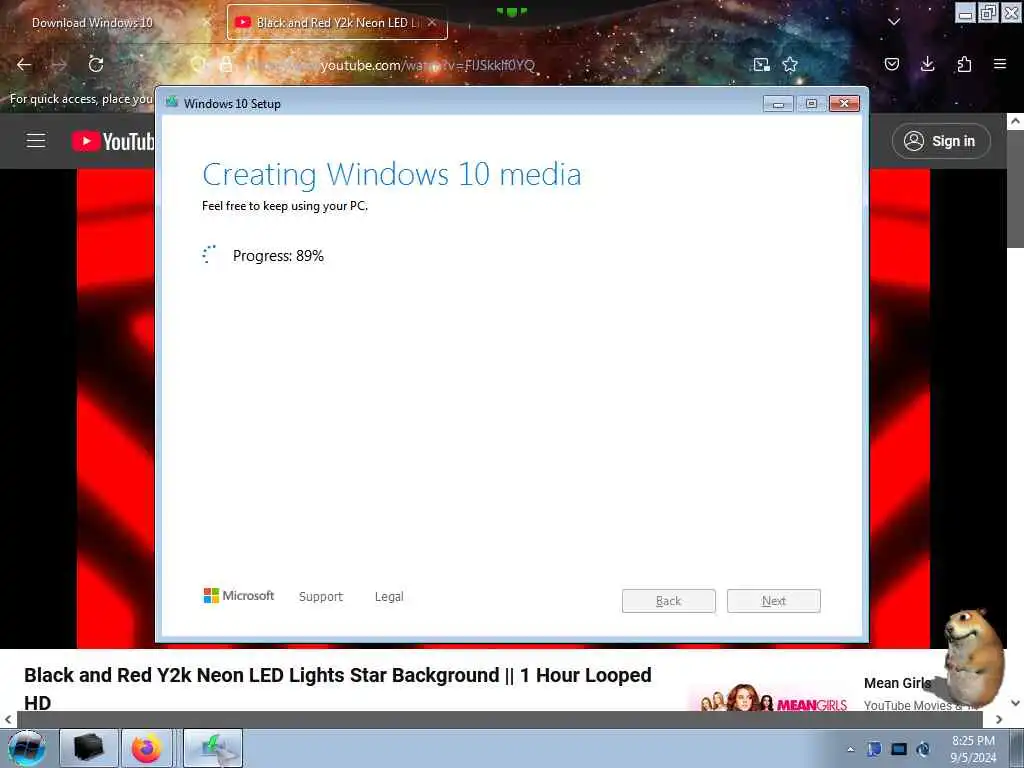Viewport: 1024px width, 768px height.
Task: Click the Progress: 89% text
Action: coord(278,256)
